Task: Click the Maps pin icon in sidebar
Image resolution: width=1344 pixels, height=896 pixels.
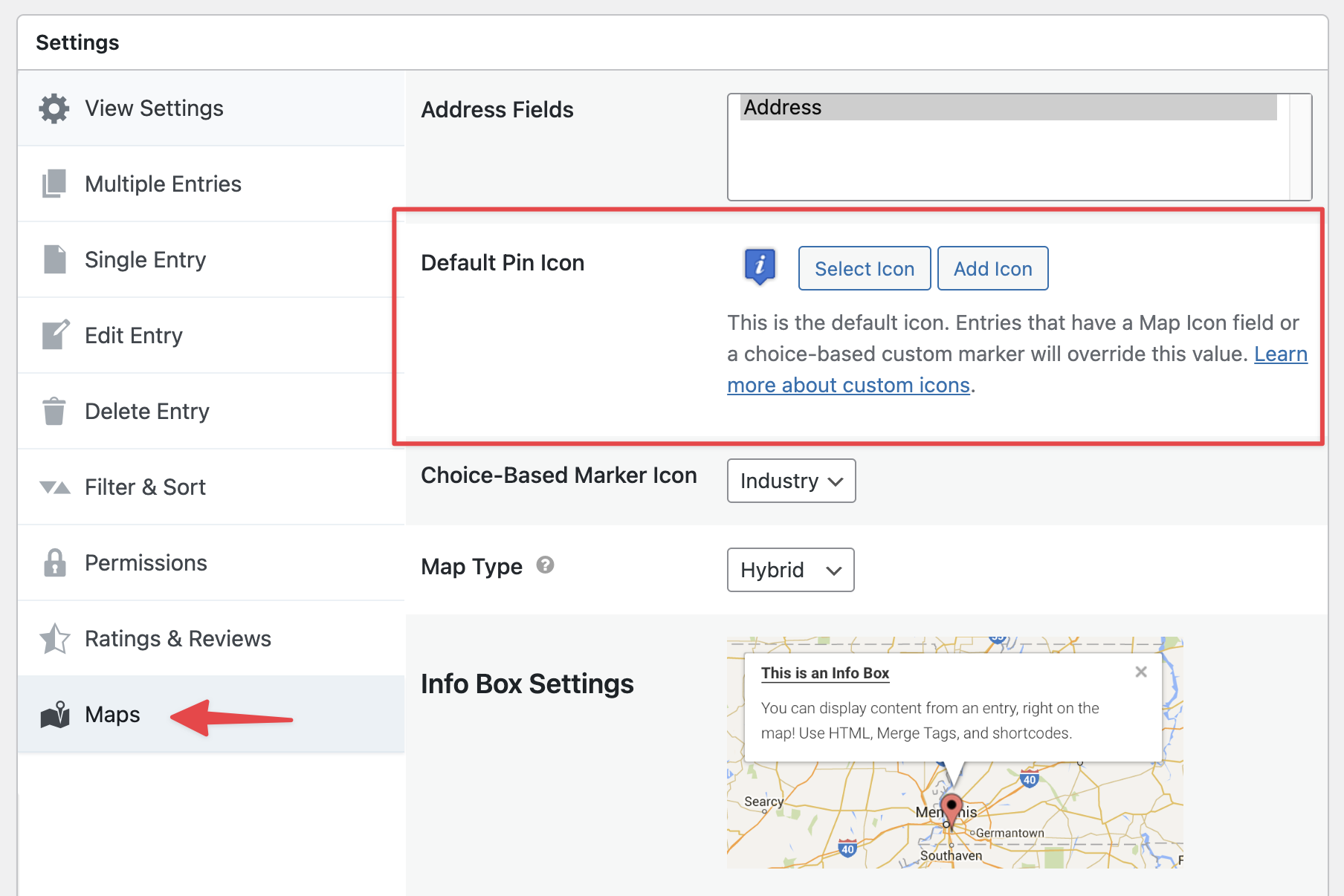Action: coord(55,715)
